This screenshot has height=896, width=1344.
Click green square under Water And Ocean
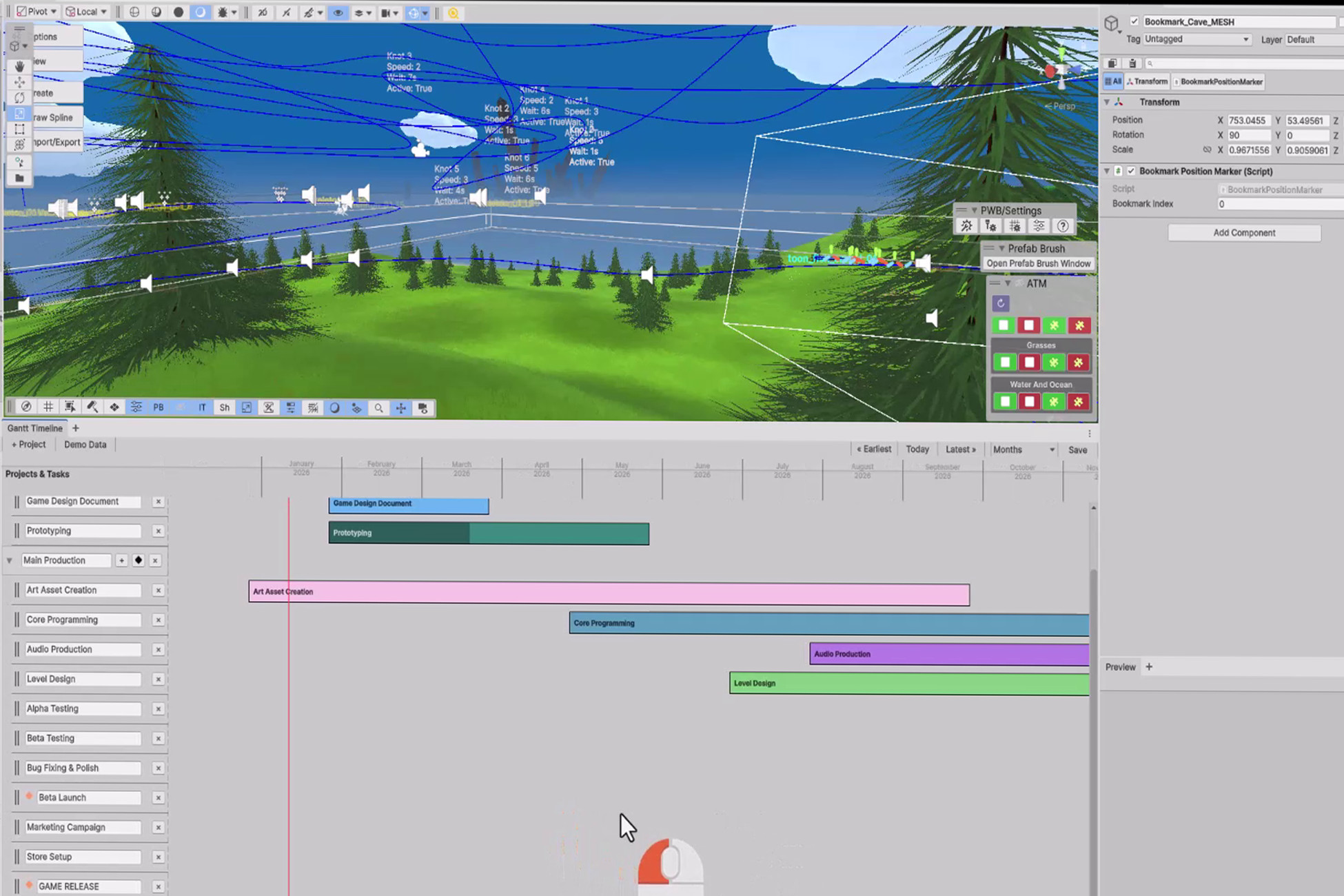tap(1005, 402)
